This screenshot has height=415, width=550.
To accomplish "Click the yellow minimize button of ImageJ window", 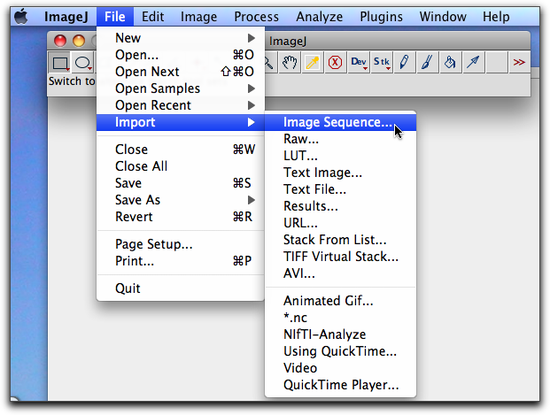I will click(79, 41).
